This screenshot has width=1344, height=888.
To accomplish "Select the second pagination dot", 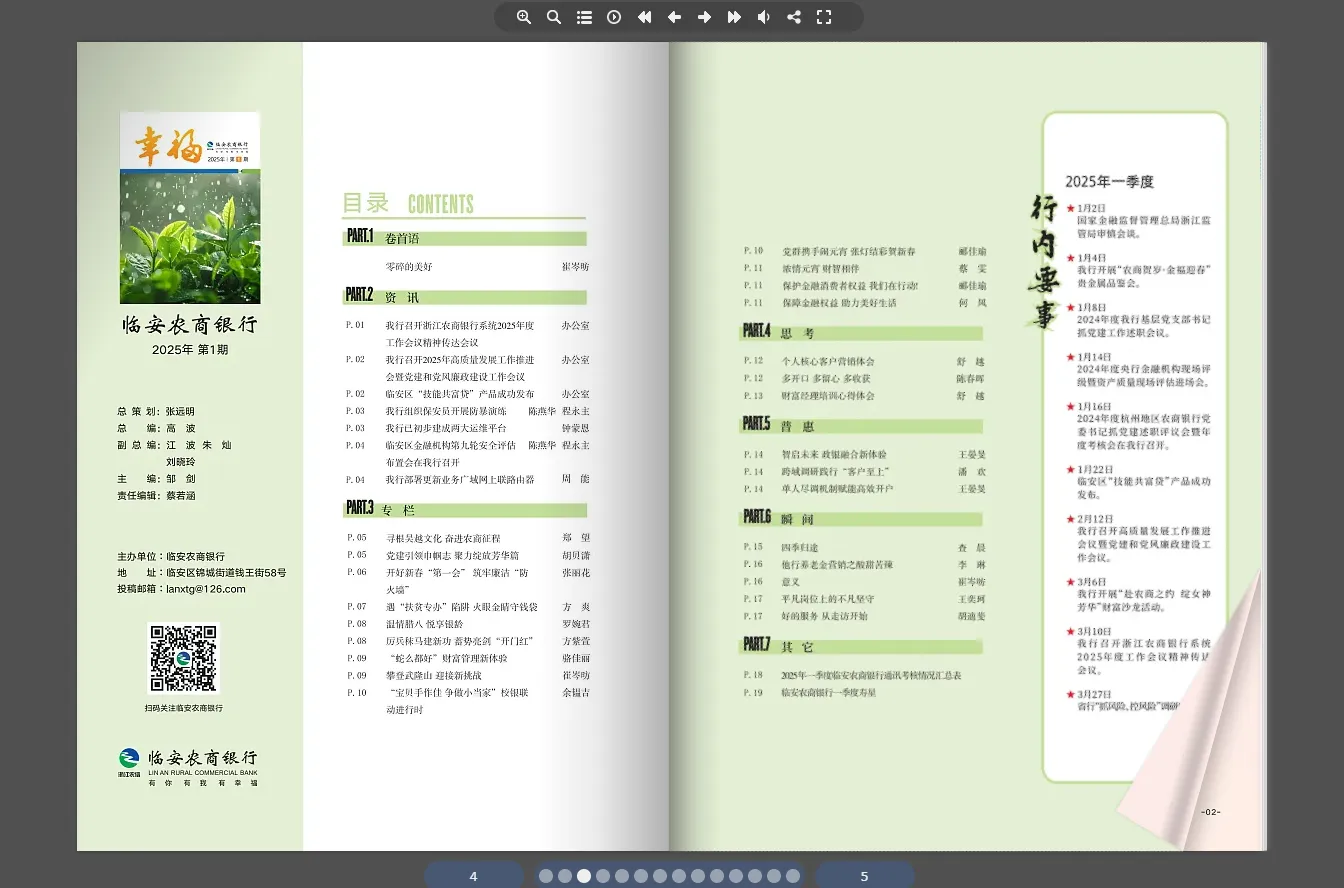I will point(565,876).
